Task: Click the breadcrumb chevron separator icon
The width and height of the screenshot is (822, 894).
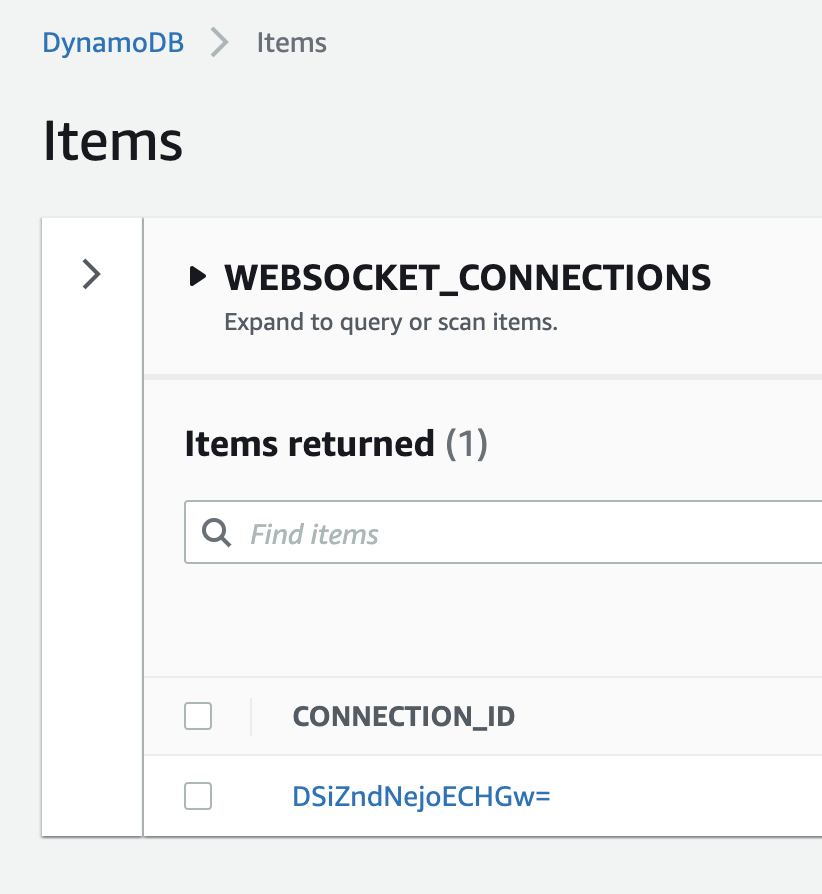Action: (x=219, y=43)
